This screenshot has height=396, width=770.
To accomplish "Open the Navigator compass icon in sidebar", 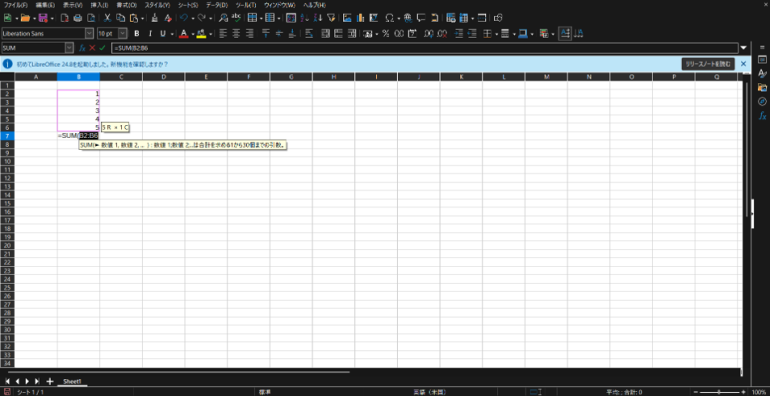I will click(762, 102).
